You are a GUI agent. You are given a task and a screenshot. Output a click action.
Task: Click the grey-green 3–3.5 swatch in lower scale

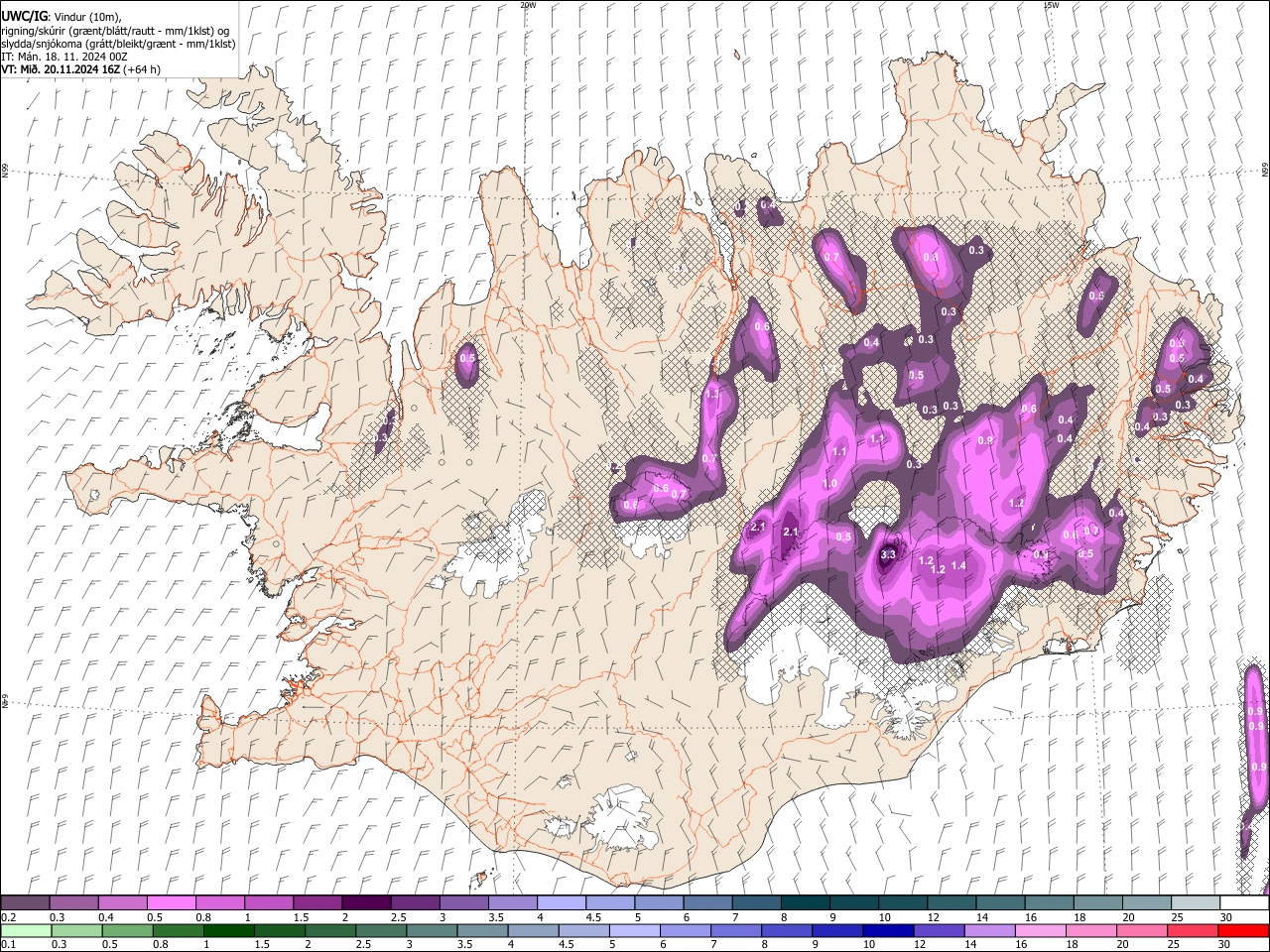[432, 930]
